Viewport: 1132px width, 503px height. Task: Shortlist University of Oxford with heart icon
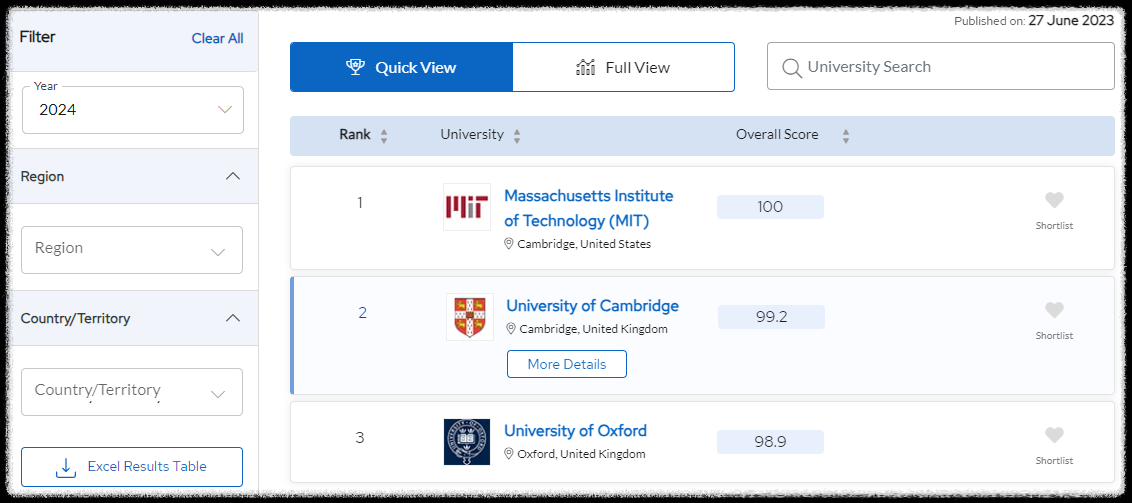(1054, 435)
